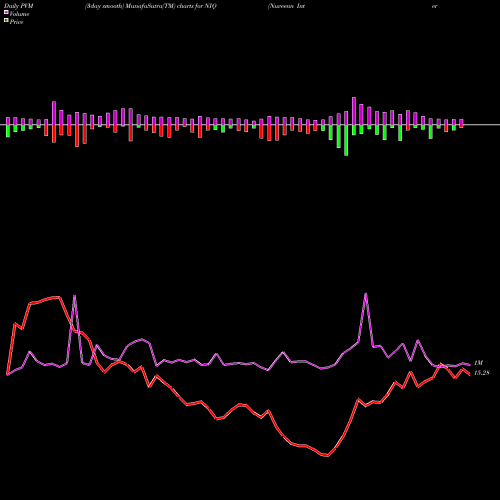This screenshot has width=500, height=500.
Task: Click the Price legend color swatch
Action: tap(6, 21)
